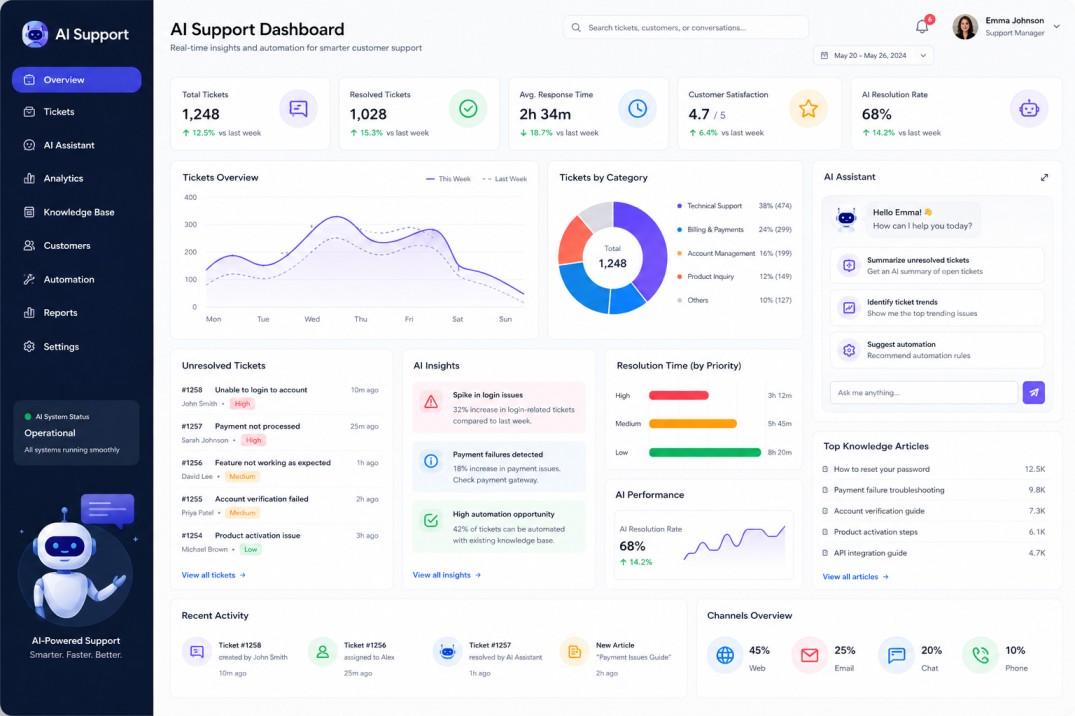Choose Identify ticket trends suggestion

tap(937, 307)
